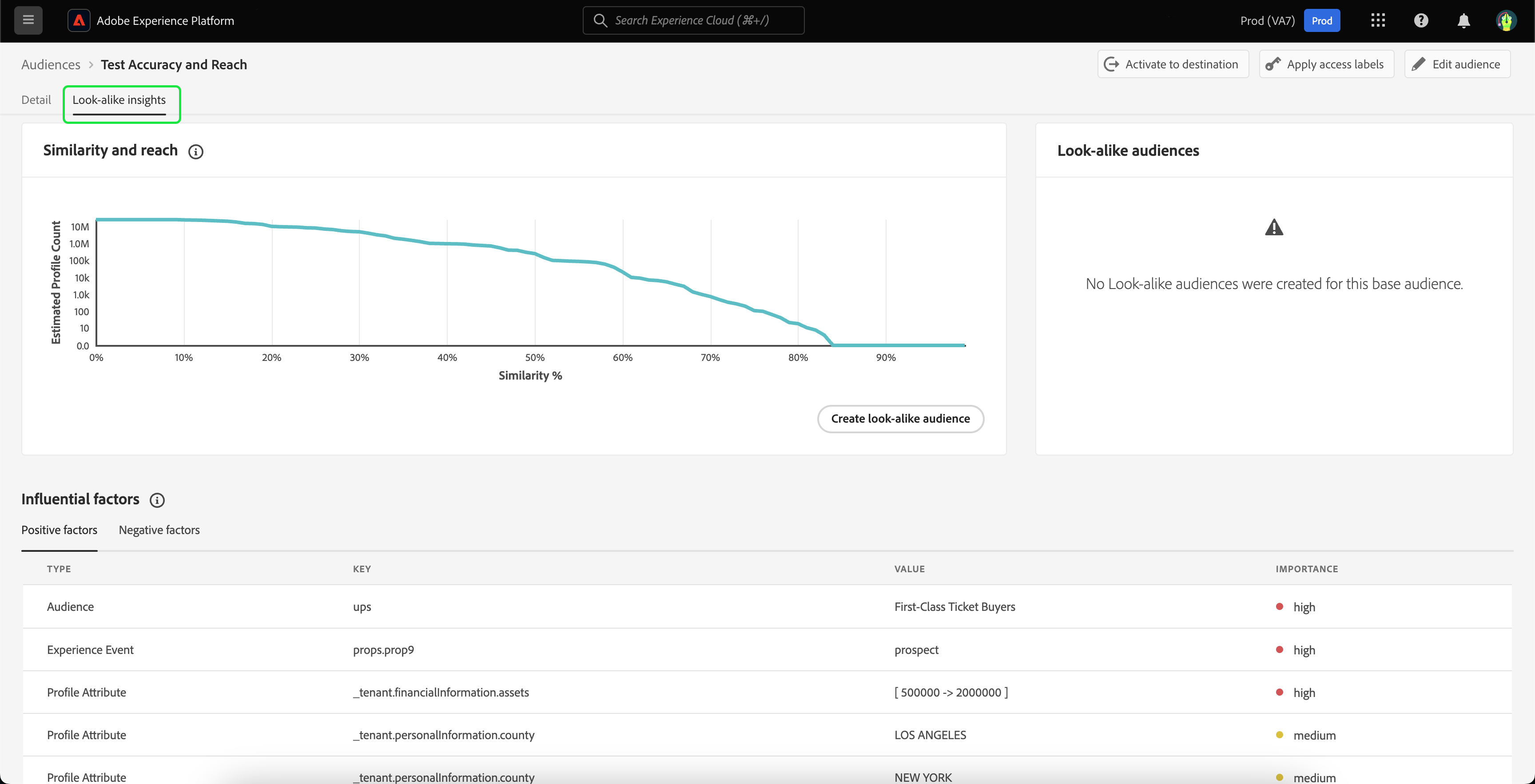Image resolution: width=1535 pixels, height=784 pixels.
Task: Show Influential factors info tooltip
Action: (157, 500)
